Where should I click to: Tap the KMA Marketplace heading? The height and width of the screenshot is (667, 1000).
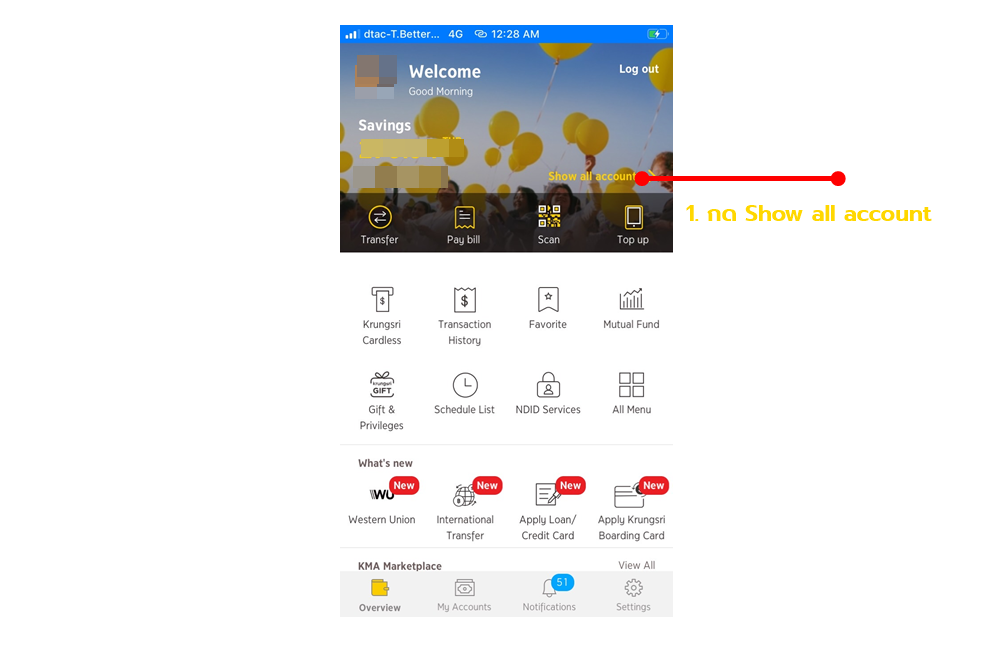(x=400, y=566)
